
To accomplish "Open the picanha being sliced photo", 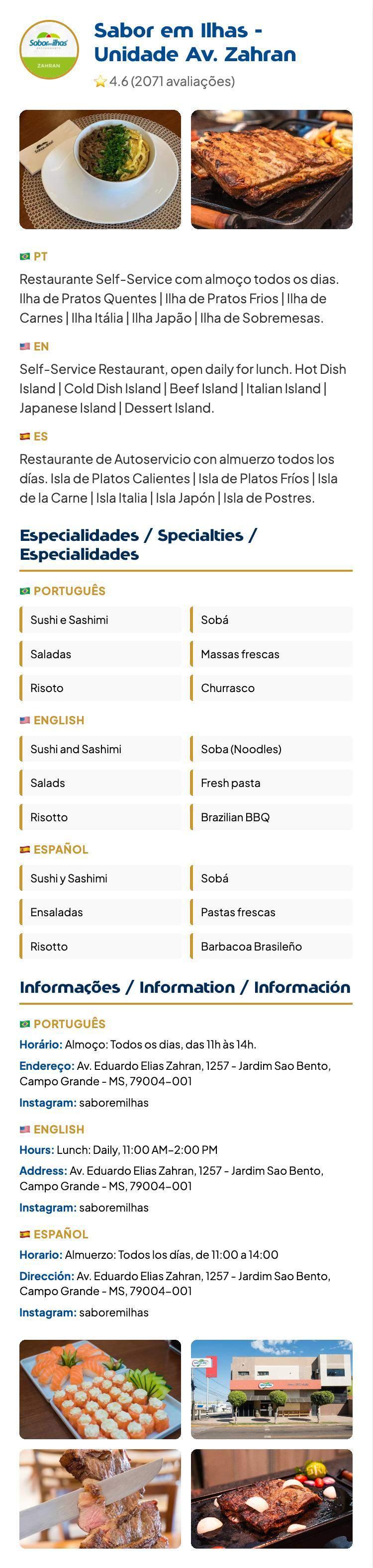I will coord(100,1498).
